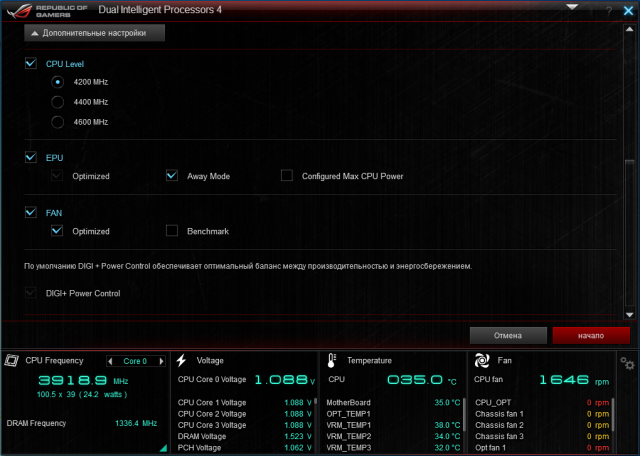Click the DRAM Frequency 1336.4 MHz value

click(136, 423)
